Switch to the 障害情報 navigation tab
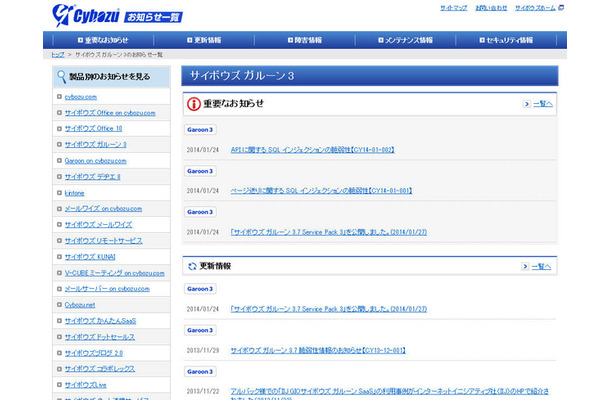 [304, 40]
